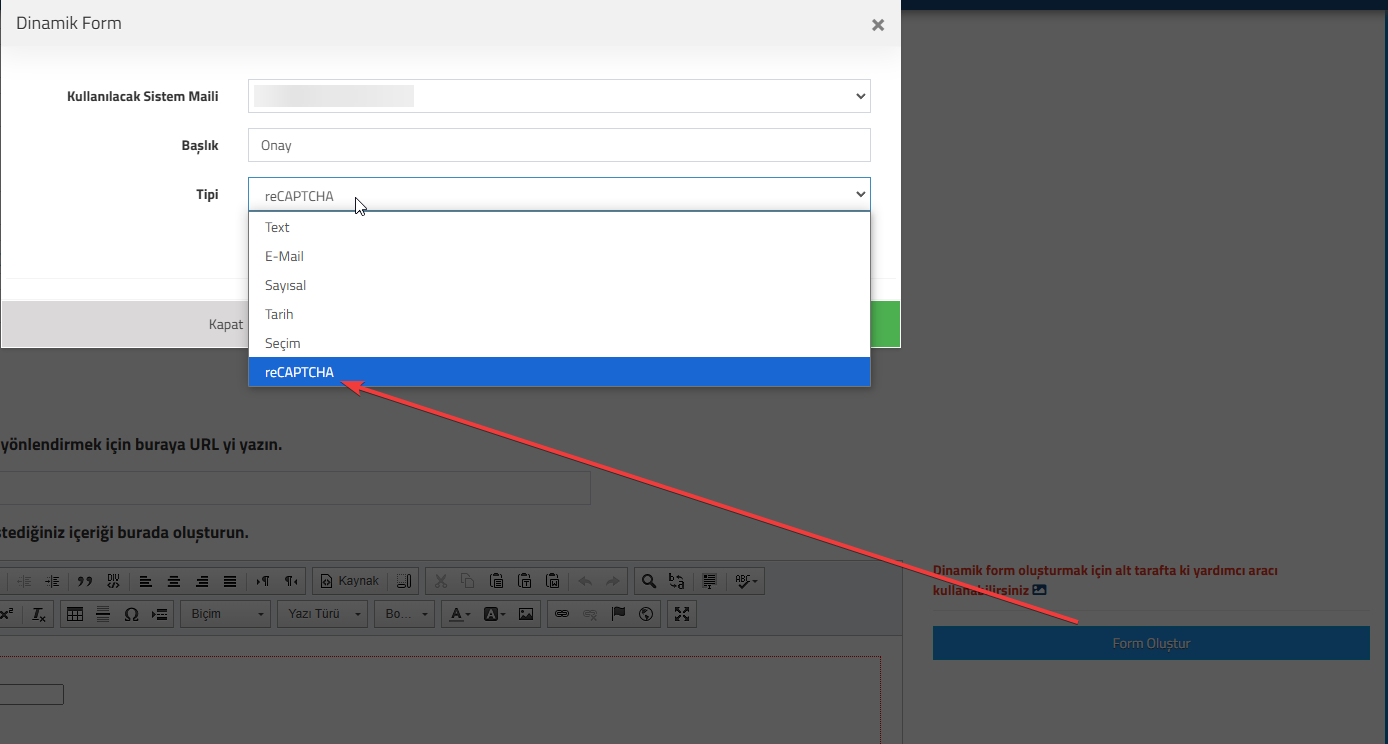This screenshot has width=1388, height=744.
Task: Close the Dinamik Form dialog
Action: [x=877, y=25]
